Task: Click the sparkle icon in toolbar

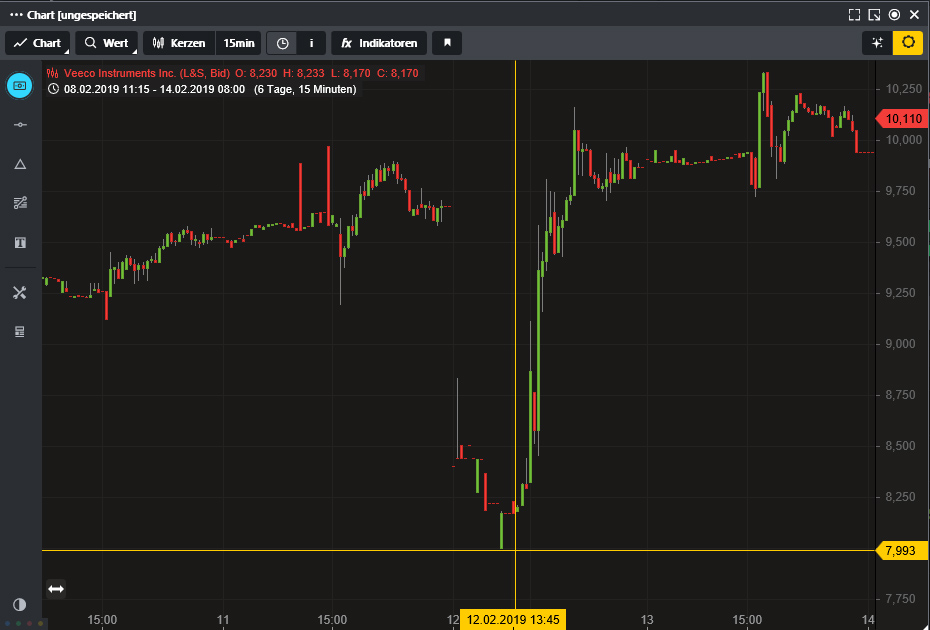Action: click(x=877, y=43)
